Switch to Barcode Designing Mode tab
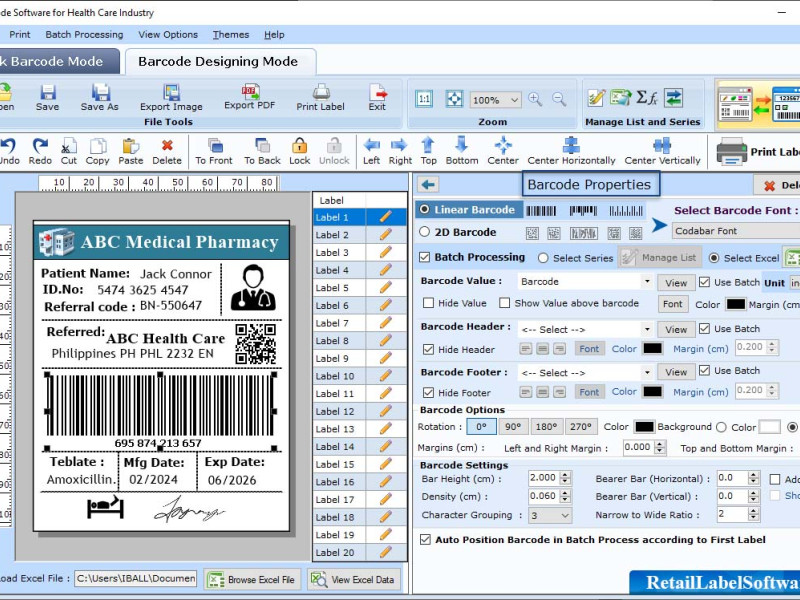800x600 pixels. pos(218,62)
